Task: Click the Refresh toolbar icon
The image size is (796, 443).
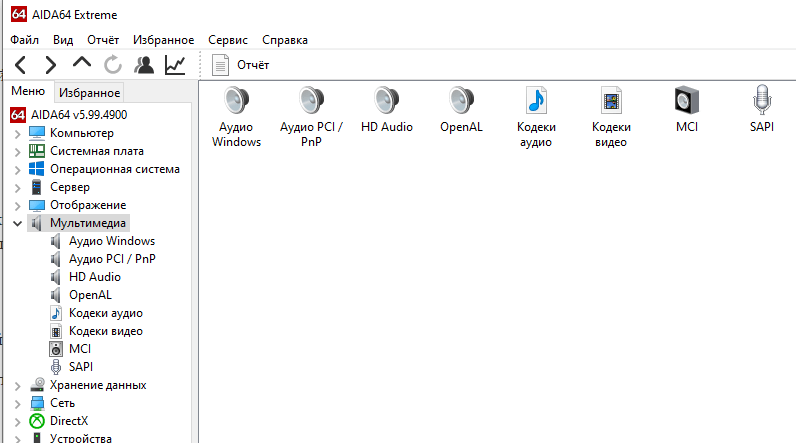Action: tap(113, 65)
